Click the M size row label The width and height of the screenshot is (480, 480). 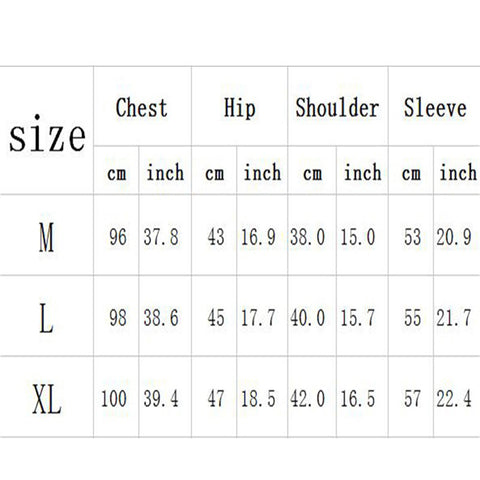[x=46, y=238]
